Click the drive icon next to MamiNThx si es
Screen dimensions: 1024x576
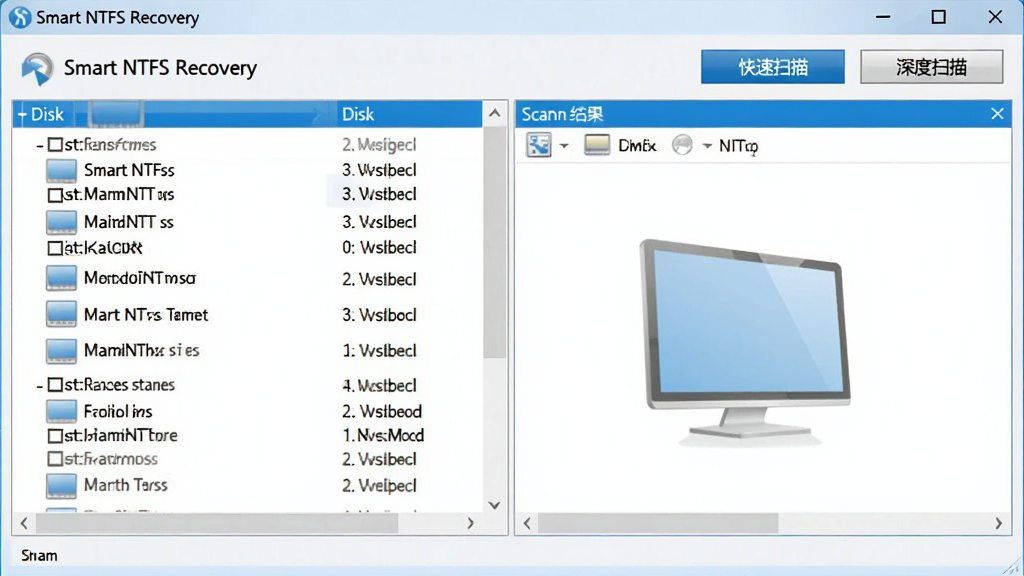(61, 351)
